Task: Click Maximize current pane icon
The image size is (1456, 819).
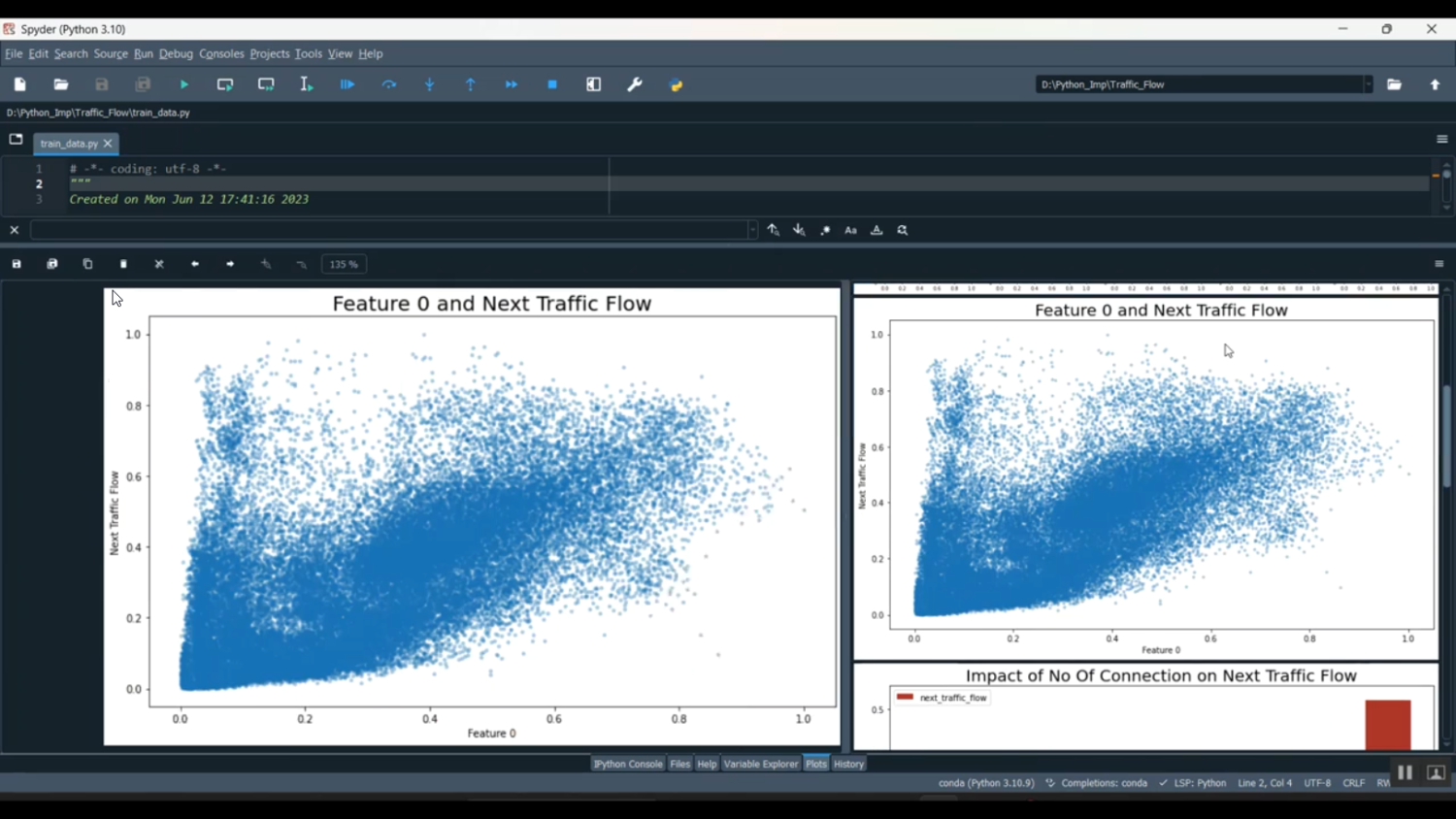Action: point(594,85)
